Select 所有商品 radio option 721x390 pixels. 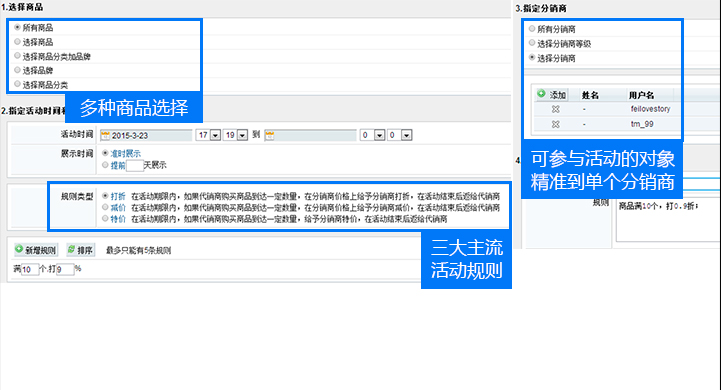pyautogui.click(x=17, y=27)
